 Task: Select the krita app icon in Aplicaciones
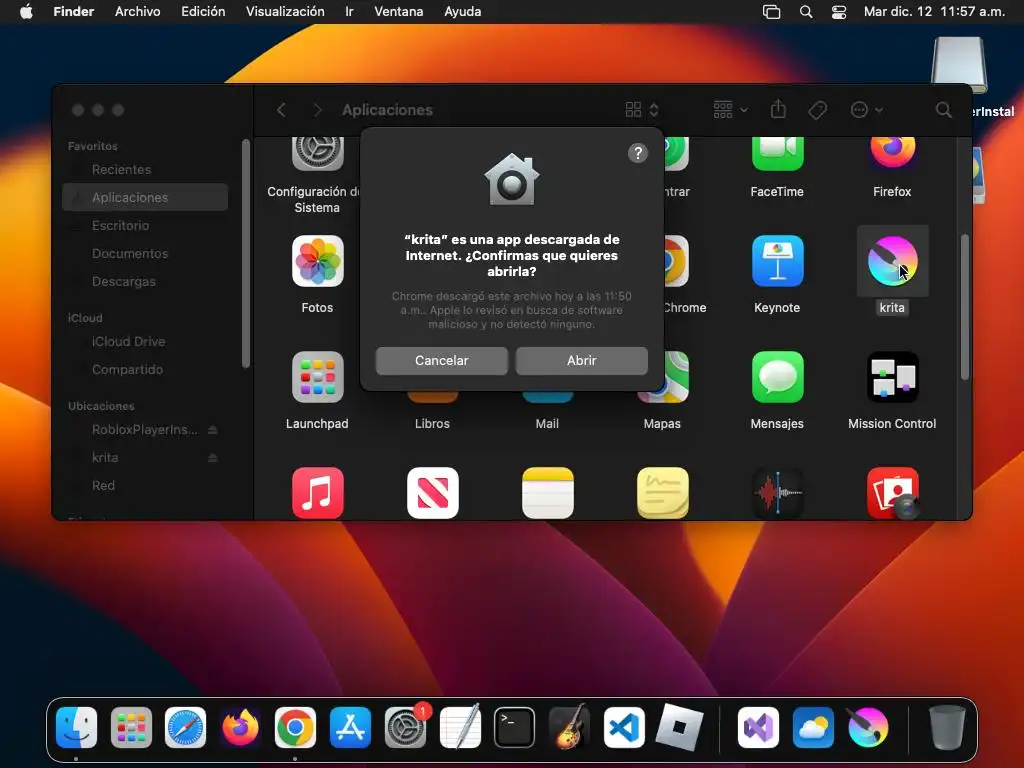[x=892, y=261]
